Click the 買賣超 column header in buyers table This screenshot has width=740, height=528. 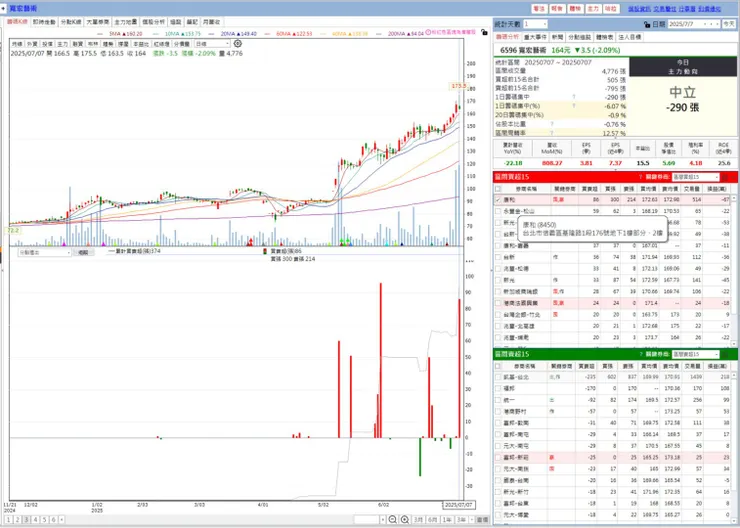589,189
